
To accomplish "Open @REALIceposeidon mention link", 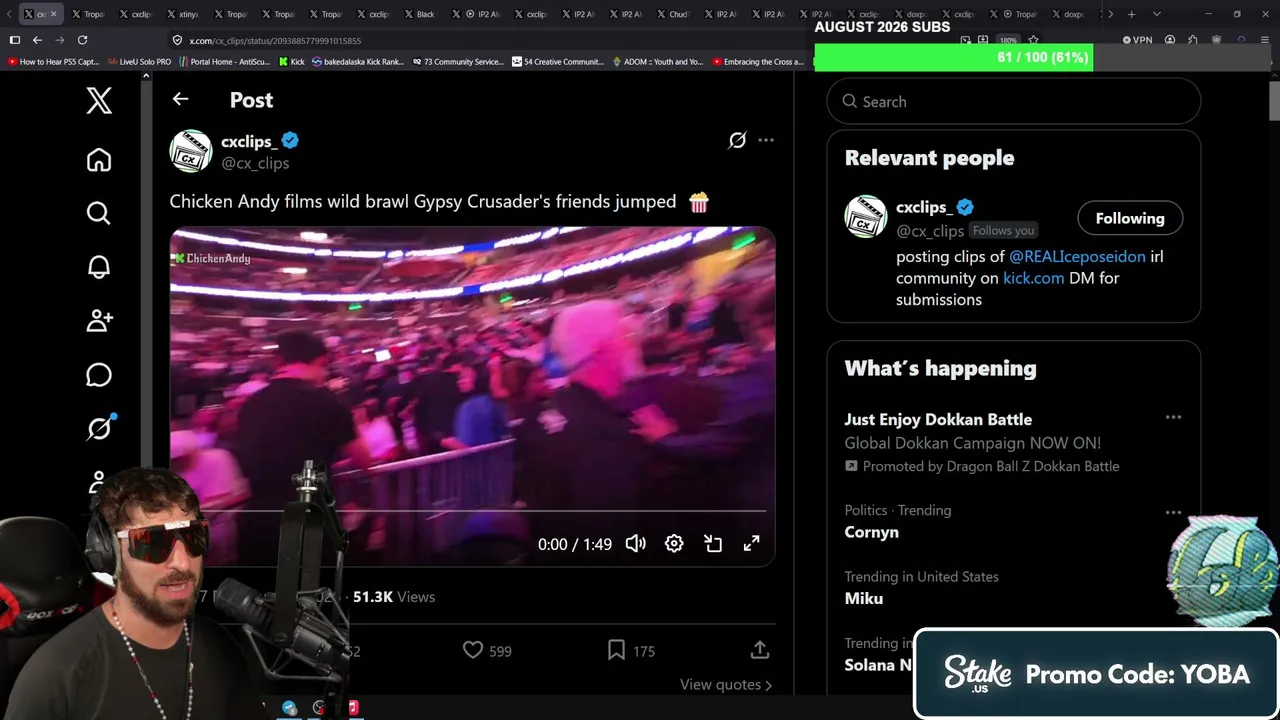I will pyautogui.click(x=1077, y=256).
